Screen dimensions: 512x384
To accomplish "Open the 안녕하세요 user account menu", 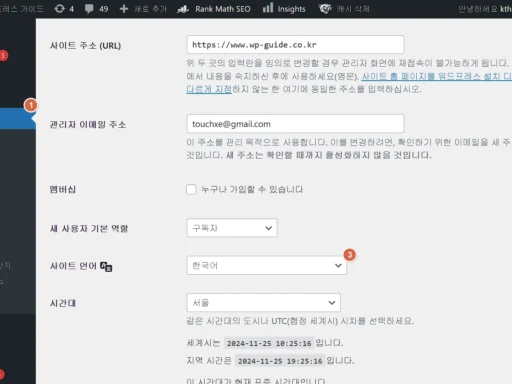I will coord(485,9).
